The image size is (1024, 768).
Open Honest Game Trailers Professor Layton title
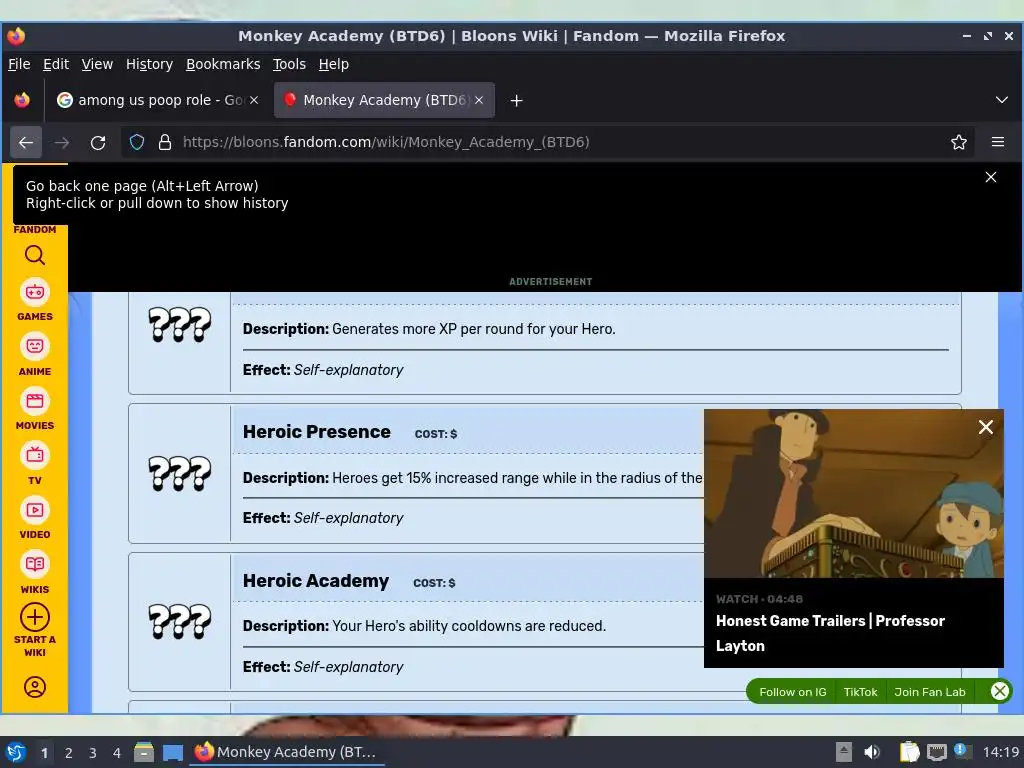830,633
